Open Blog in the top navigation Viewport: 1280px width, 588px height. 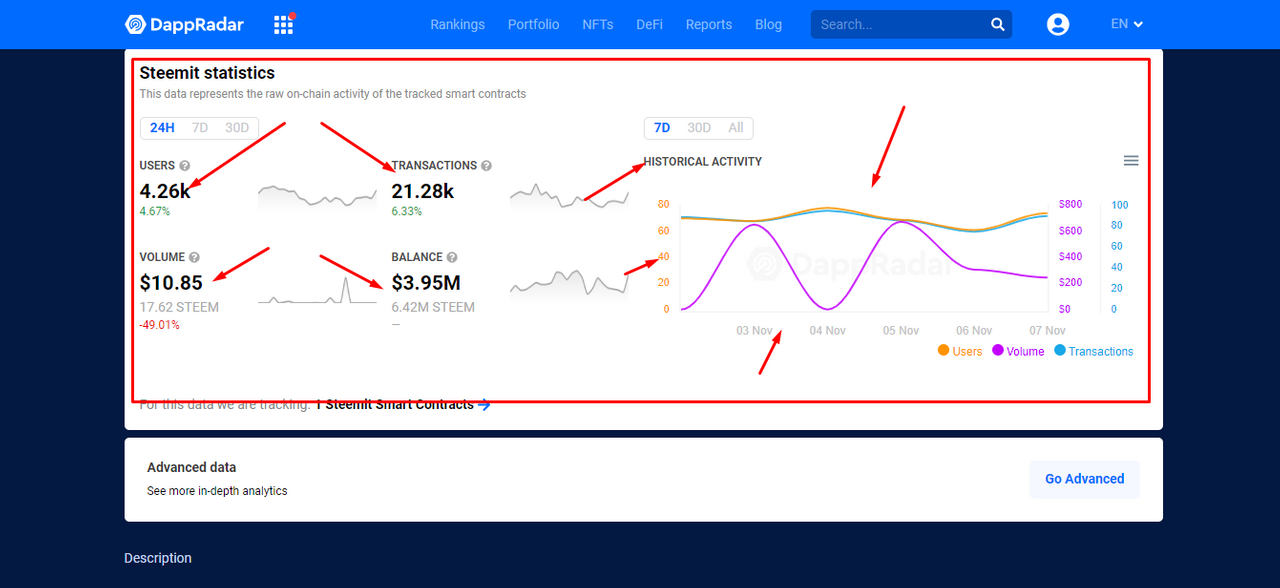(769, 24)
